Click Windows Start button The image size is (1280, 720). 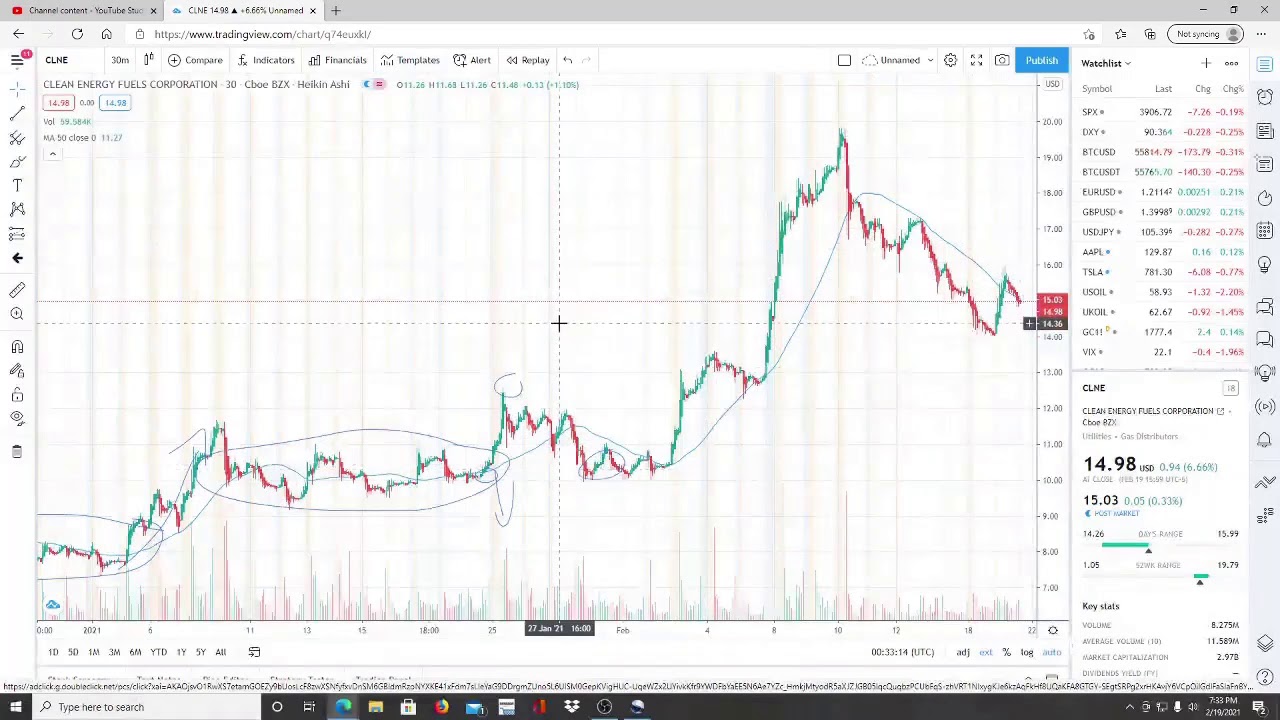16,707
